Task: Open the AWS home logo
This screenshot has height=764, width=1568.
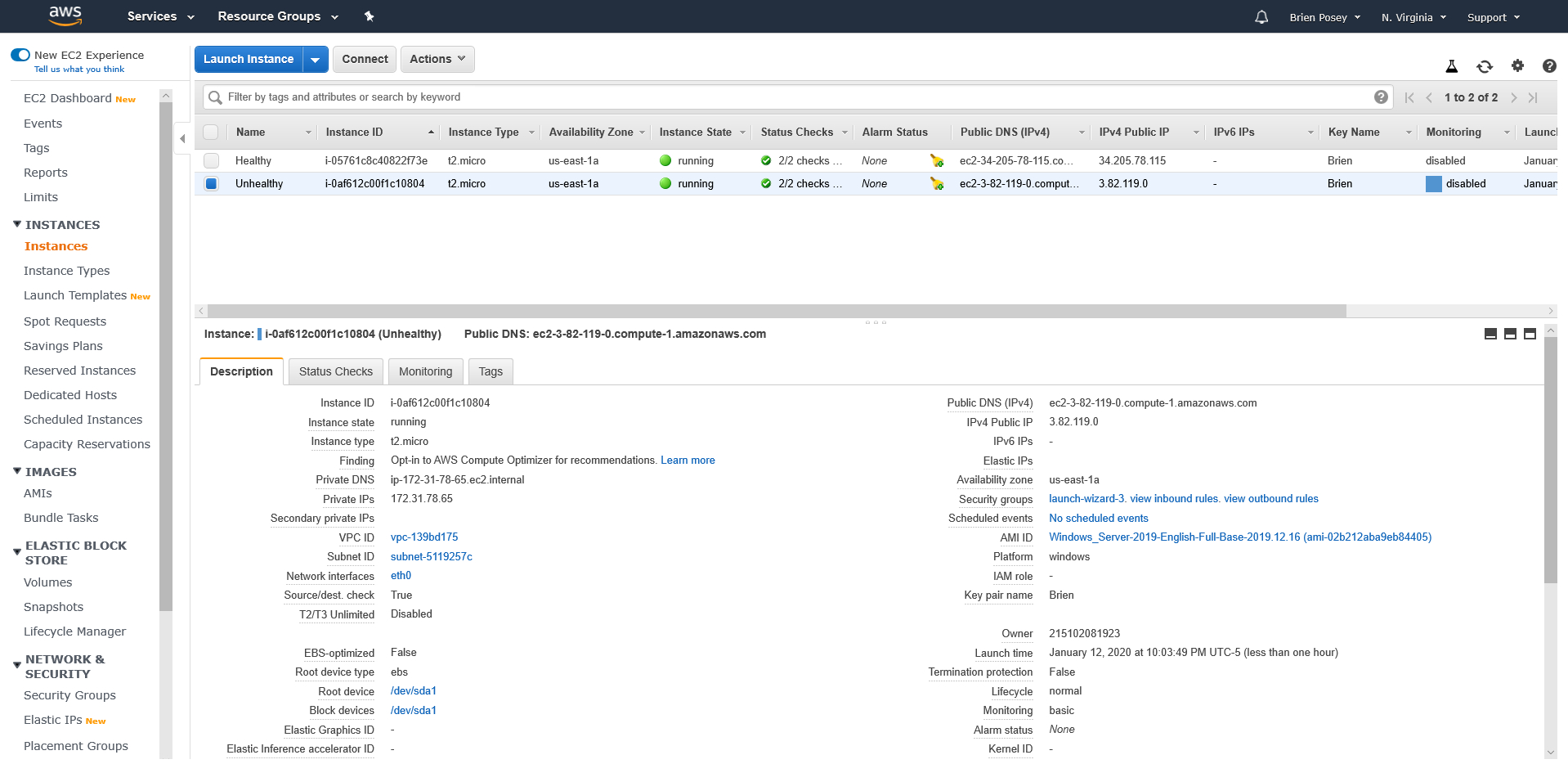Action: click(65, 16)
